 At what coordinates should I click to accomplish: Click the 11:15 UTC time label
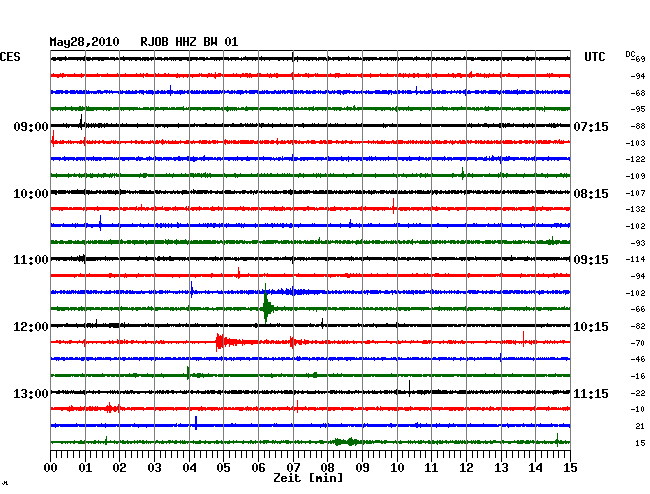[x=591, y=393]
